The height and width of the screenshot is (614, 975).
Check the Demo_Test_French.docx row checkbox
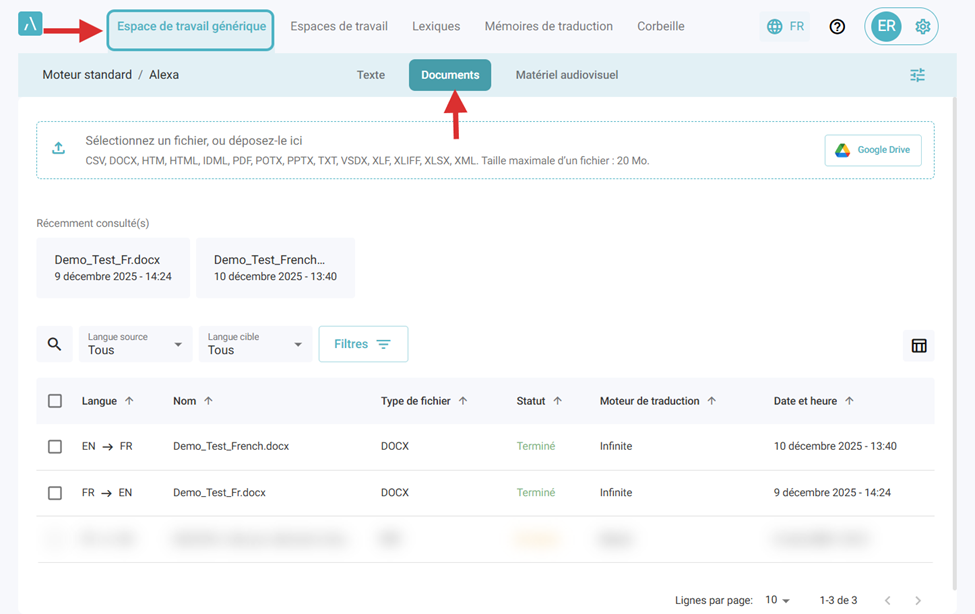click(55, 447)
